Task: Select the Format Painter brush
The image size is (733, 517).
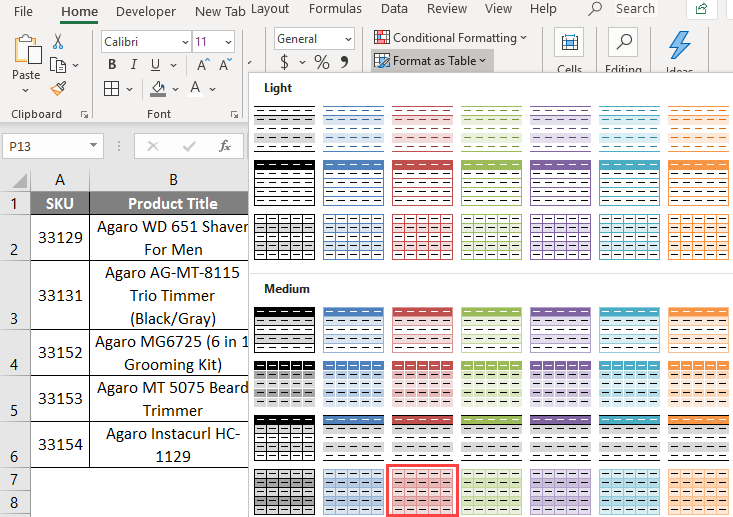Action: point(58,88)
